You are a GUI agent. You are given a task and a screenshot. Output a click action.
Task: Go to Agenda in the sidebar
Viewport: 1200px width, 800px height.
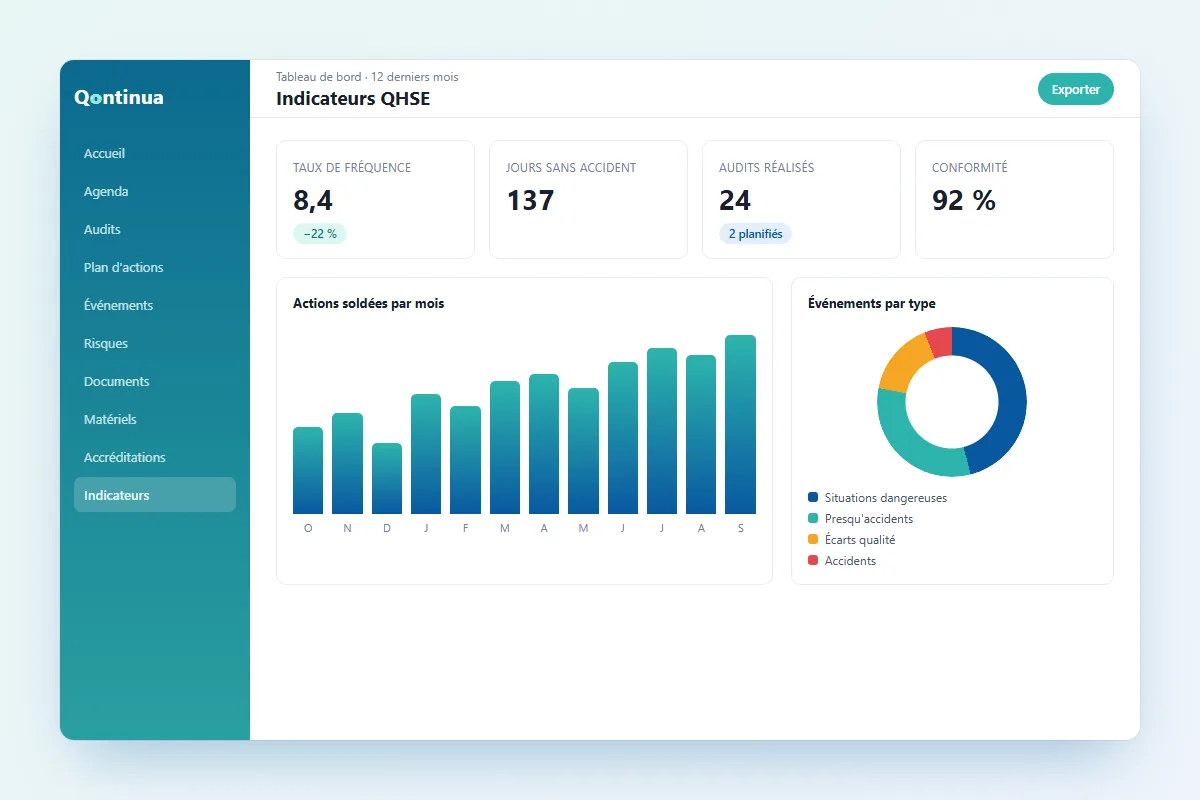tap(155, 191)
